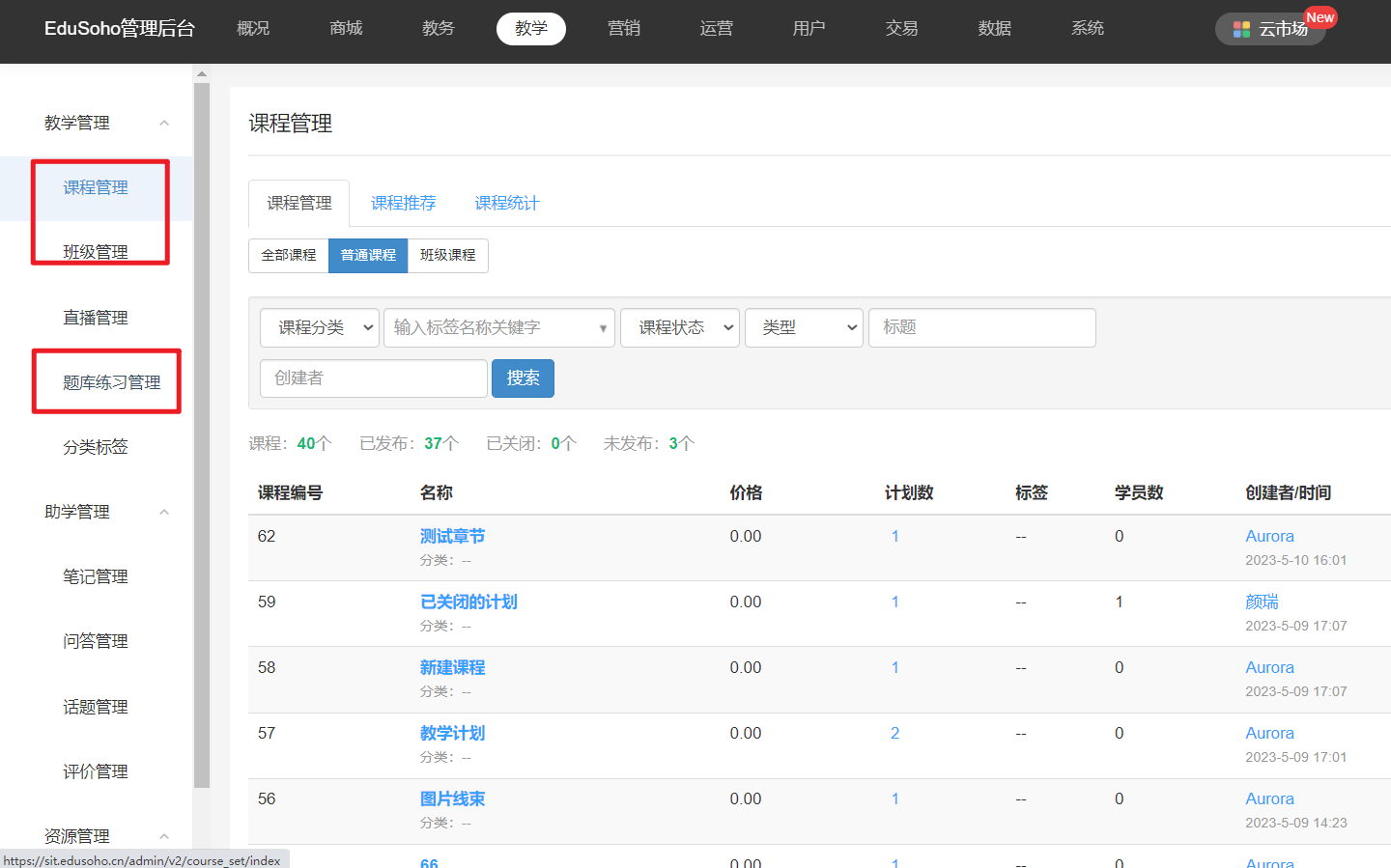Screen dimensions: 1391x868
Task: Switch to the 课程推荐 tab
Action: point(404,203)
